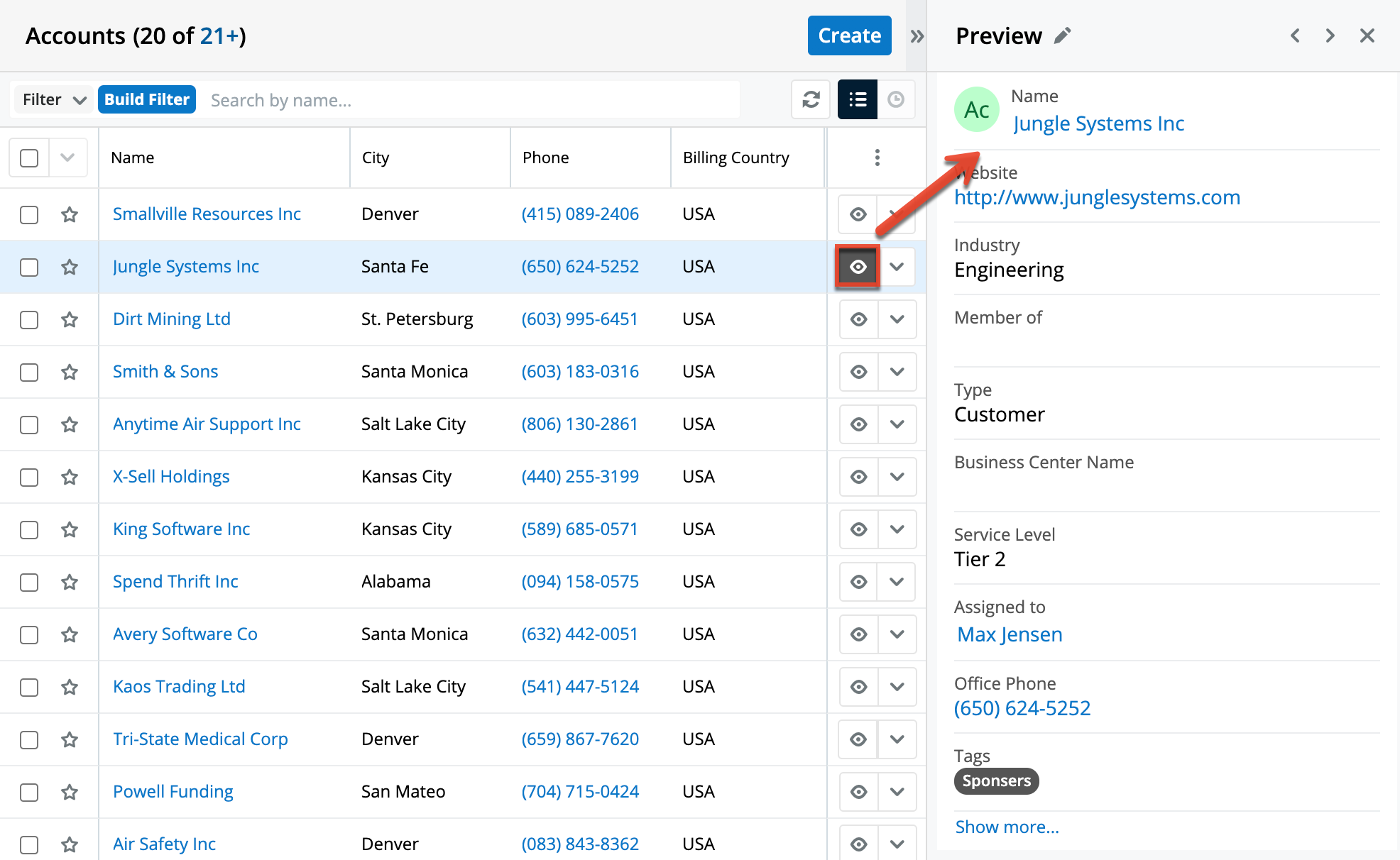Edit the preview with the pencil icon

(x=1062, y=35)
